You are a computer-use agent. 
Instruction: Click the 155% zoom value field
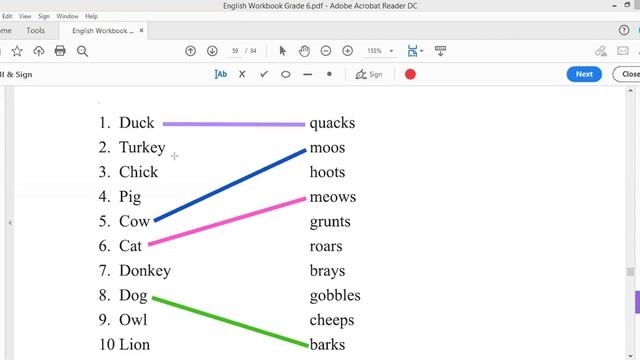coord(375,51)
